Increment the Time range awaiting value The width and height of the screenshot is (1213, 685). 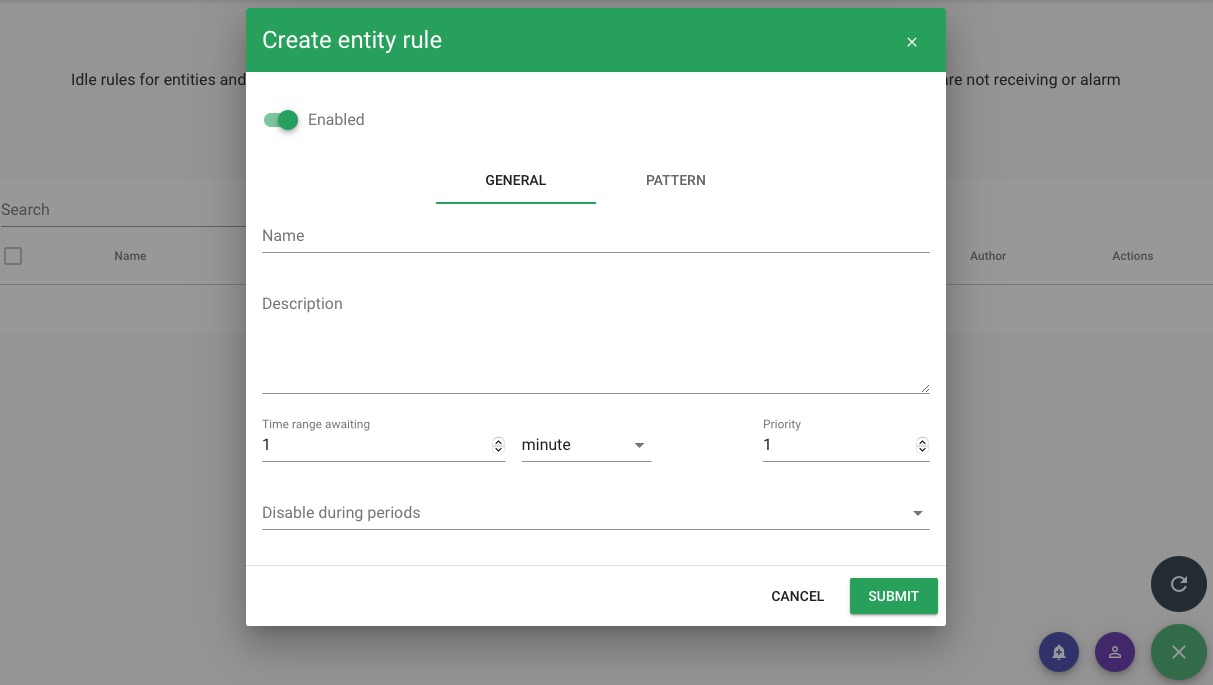(x=498, y=440)
